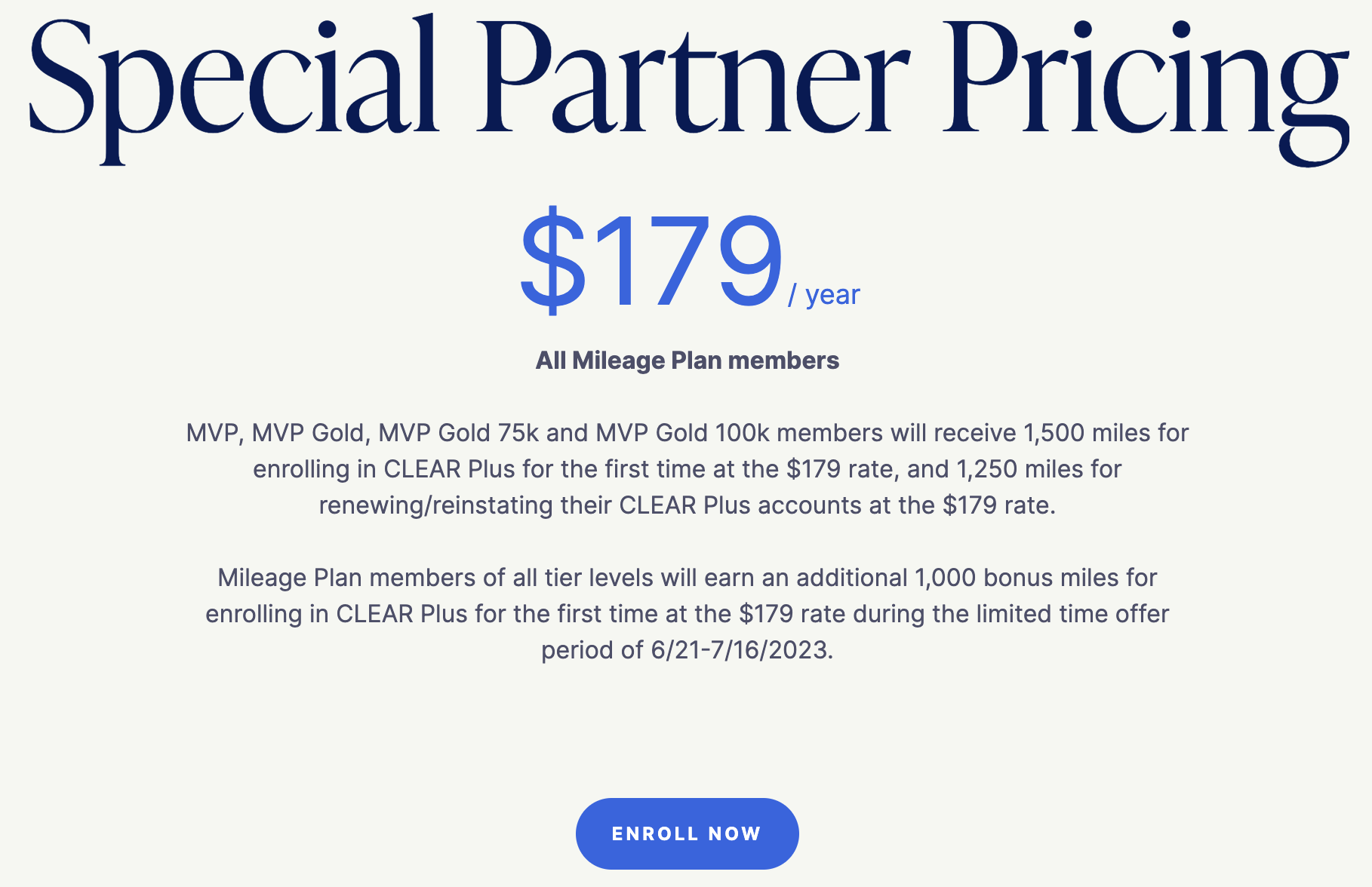The width and height of the screenshot is (1372, 887).
Task: Select the "All Mileage Plan members" subheading
Action: coord(687,361)
